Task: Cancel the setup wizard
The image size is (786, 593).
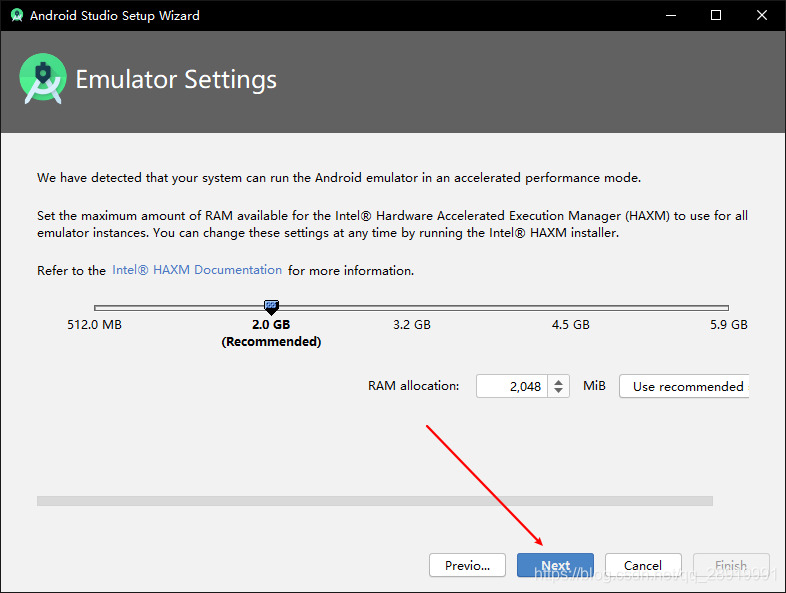Action: point(643,565)
